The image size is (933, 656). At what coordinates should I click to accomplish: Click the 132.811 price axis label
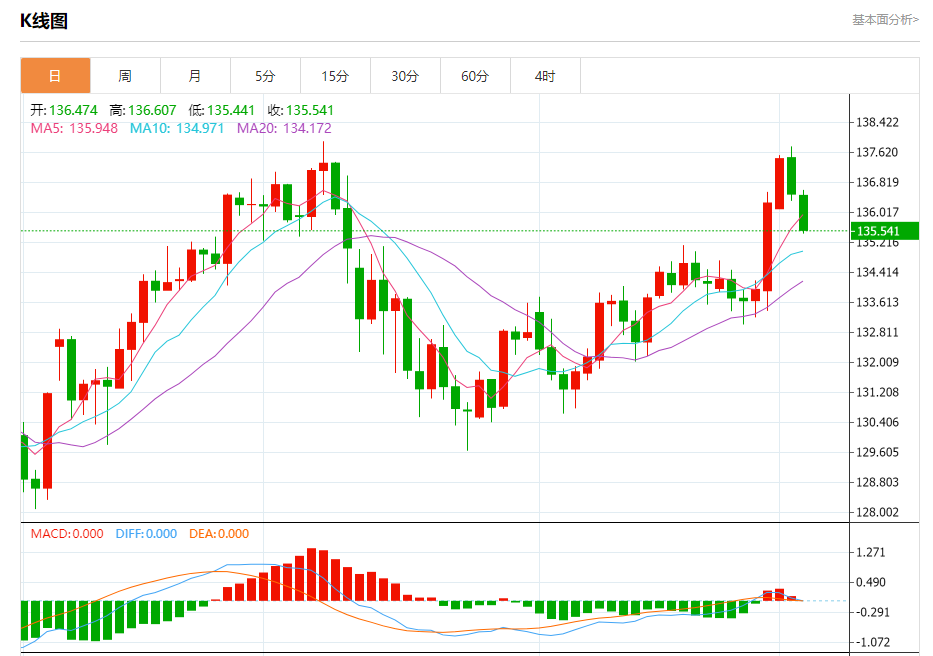pyautogui.click(x=877, y=332)
